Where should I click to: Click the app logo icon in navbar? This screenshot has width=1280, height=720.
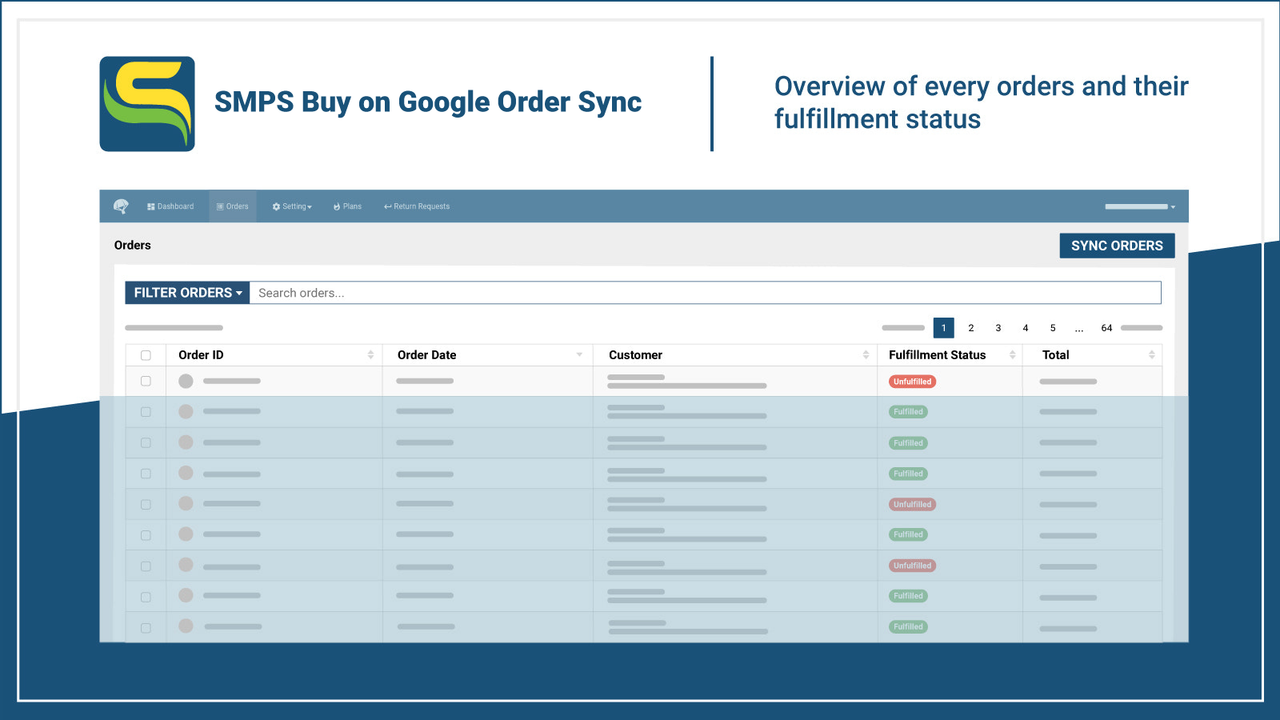[121, 206]
